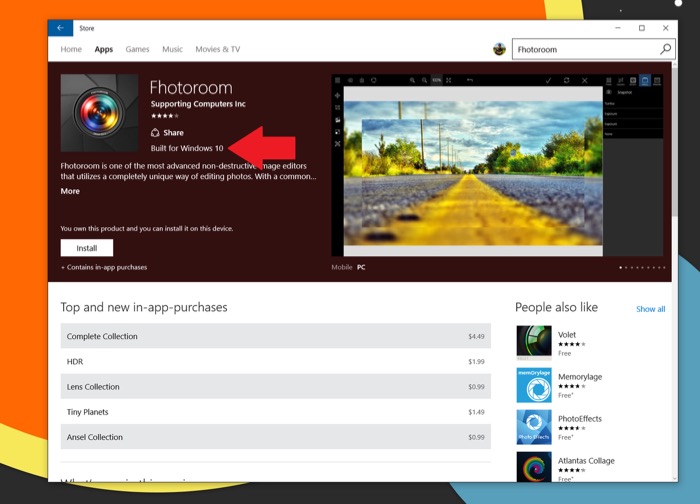Open the Memorylage app icon

(533, 385)
